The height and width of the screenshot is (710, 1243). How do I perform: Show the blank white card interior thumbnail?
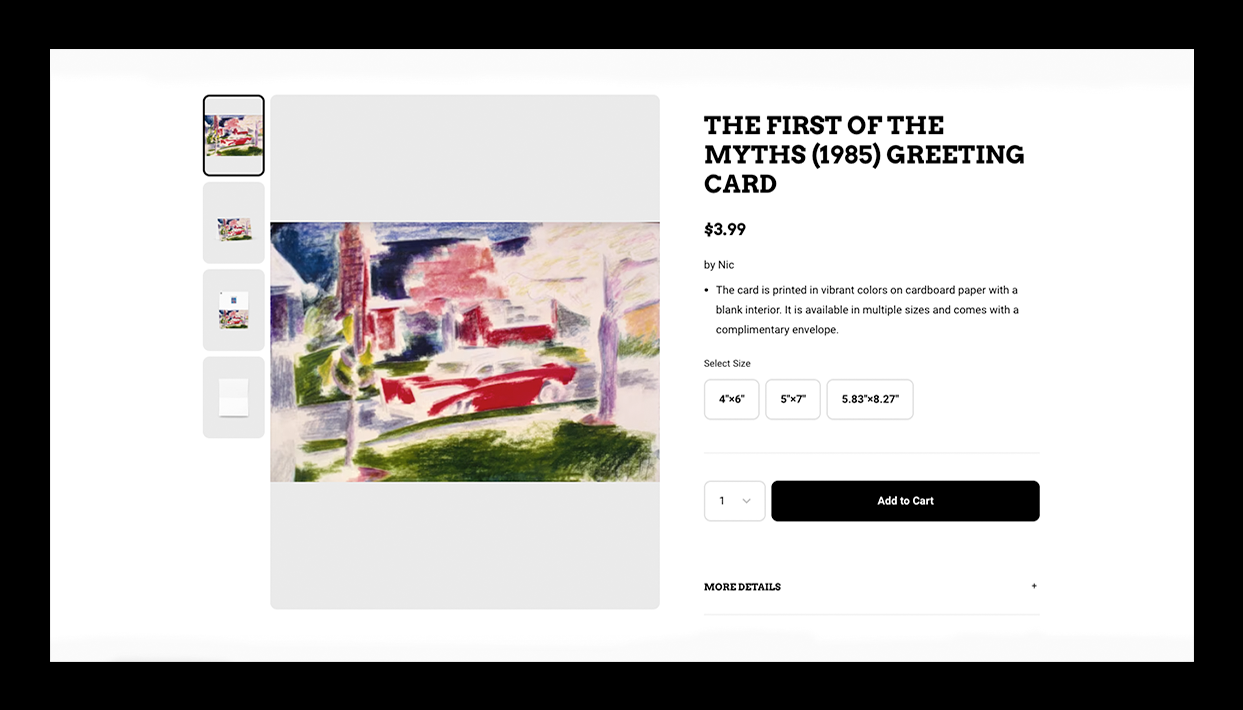tap(234, 397)
